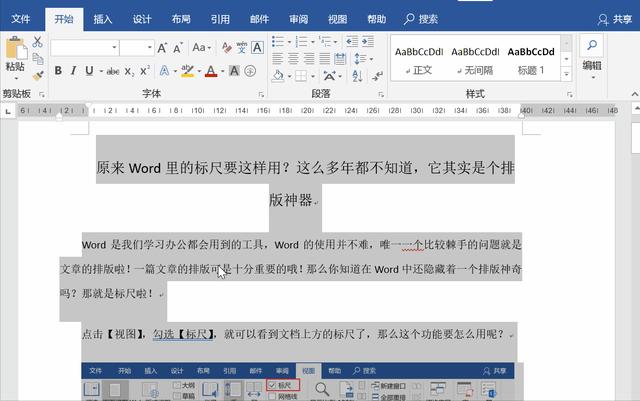Open line spacing options

pyautogui.click(x=363, y=59)
